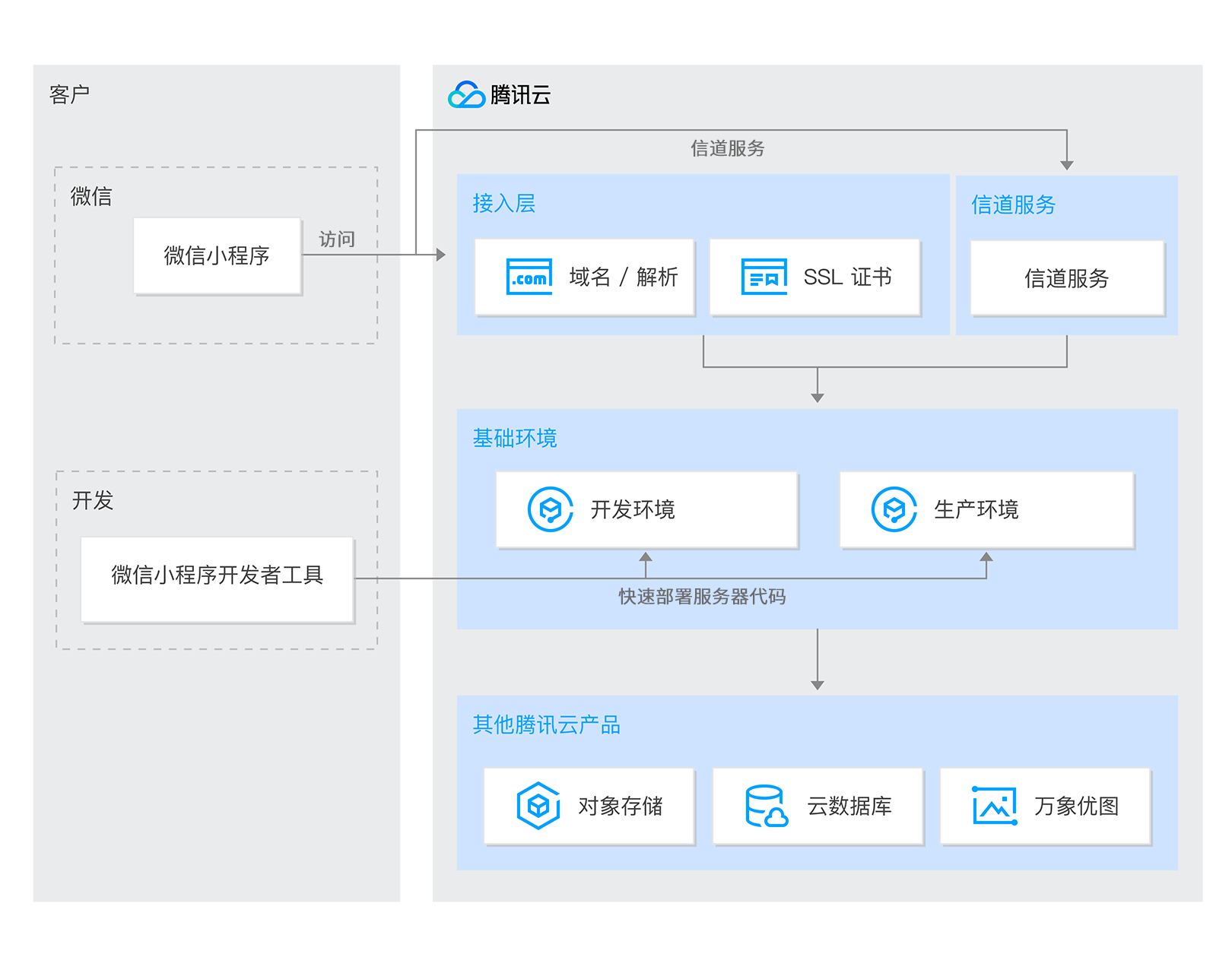The width and height of the screenshot is (1232, 973).
Task: Click the blue 信道服务 section title
Action: [1014, 204]
